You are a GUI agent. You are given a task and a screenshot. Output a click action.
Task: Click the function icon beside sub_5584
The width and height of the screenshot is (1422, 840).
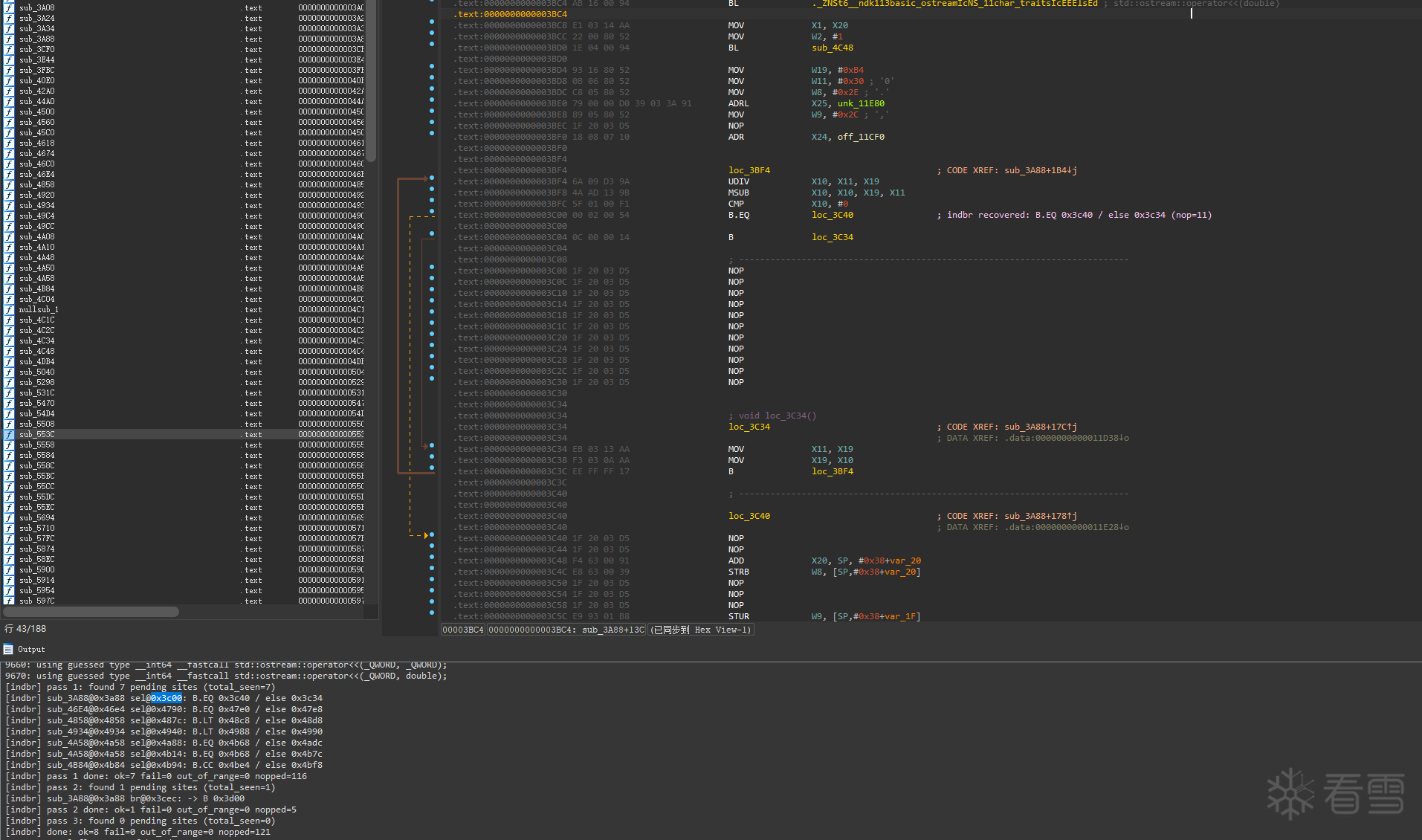tap(10, 455)
